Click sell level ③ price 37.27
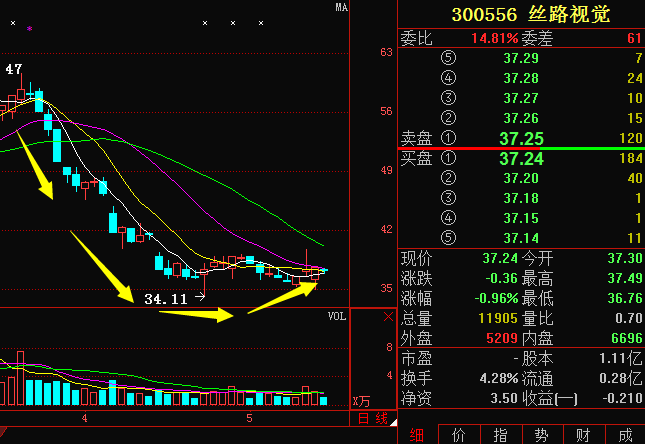Screen dimensions: 645x444 [521, 98]
